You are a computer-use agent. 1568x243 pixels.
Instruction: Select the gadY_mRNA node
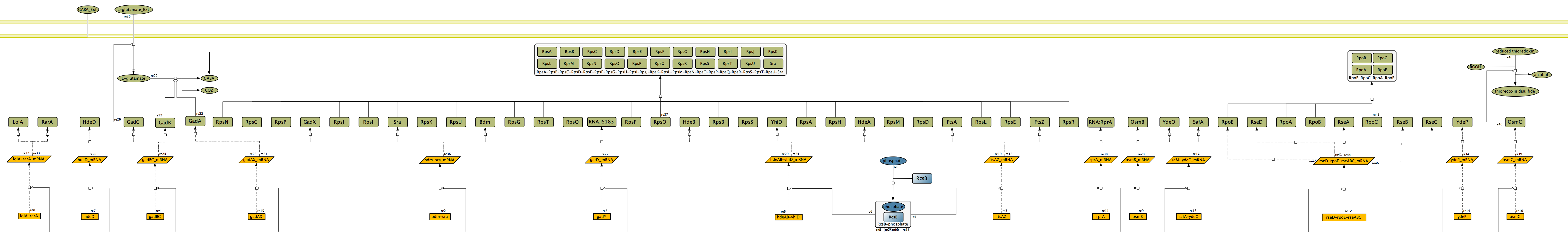tap(601, 160)
